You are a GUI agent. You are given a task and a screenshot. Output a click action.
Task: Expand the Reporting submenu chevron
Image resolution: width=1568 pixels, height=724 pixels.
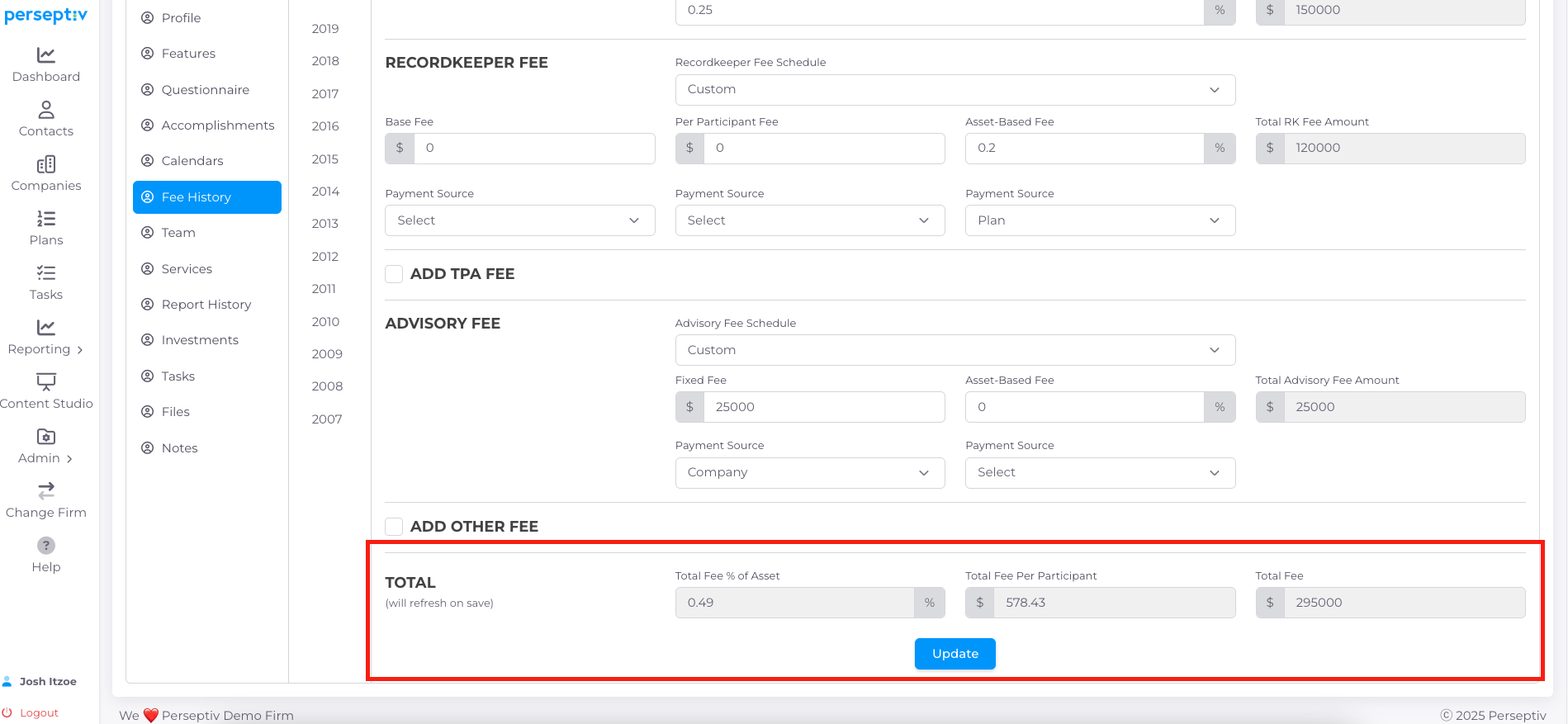pos(80,350)
